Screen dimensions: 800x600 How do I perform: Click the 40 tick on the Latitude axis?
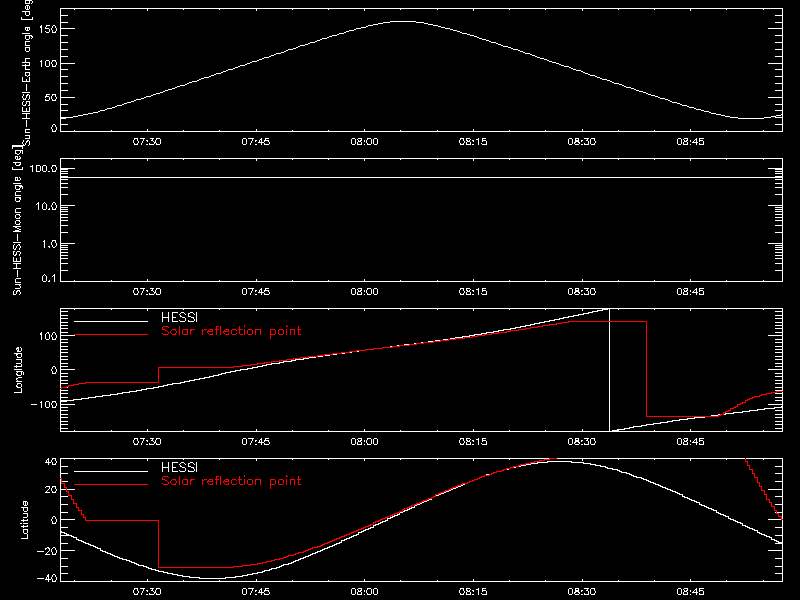pyautogui.click(x=51, y=462)
